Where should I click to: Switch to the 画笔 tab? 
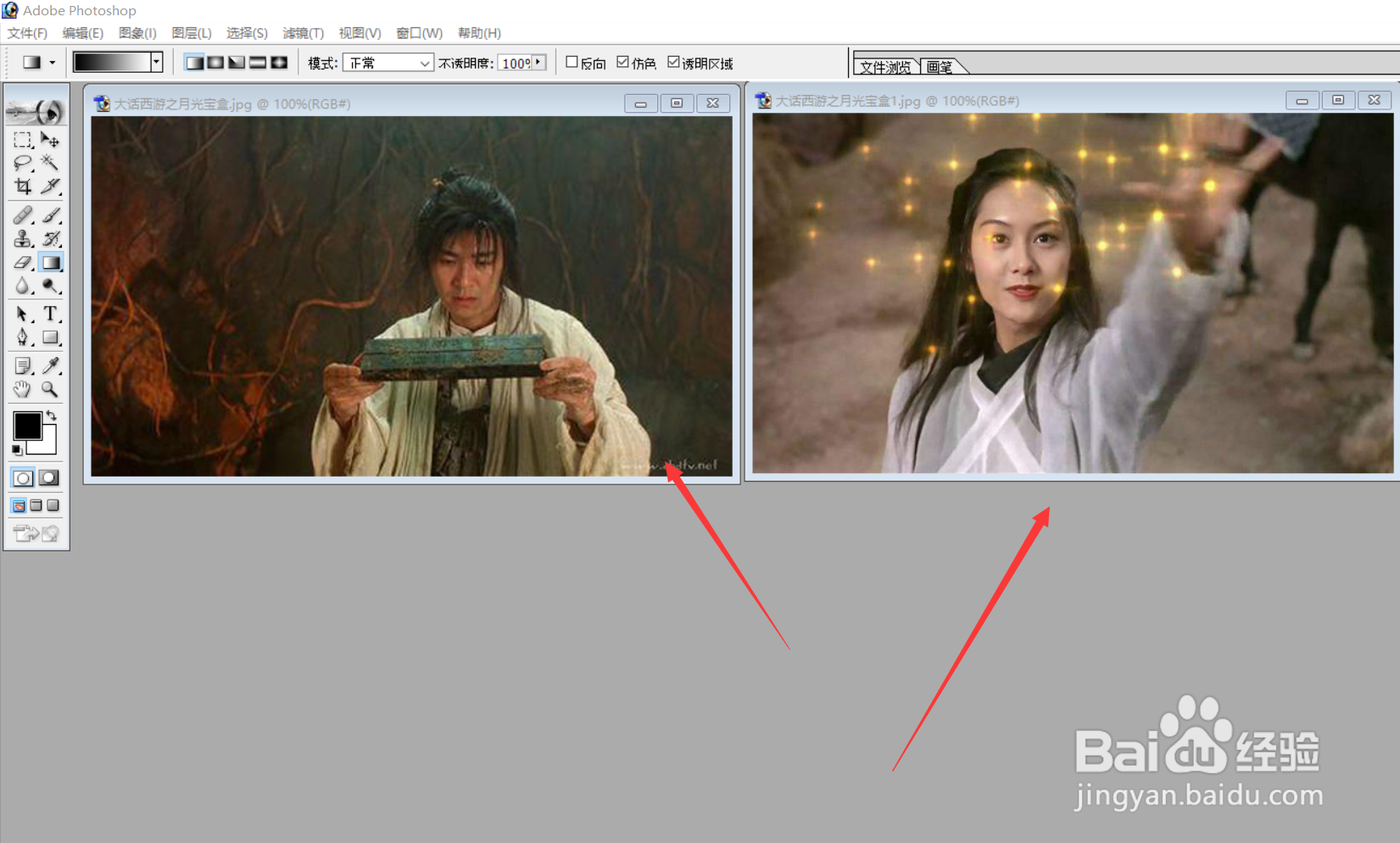point(940,66)
